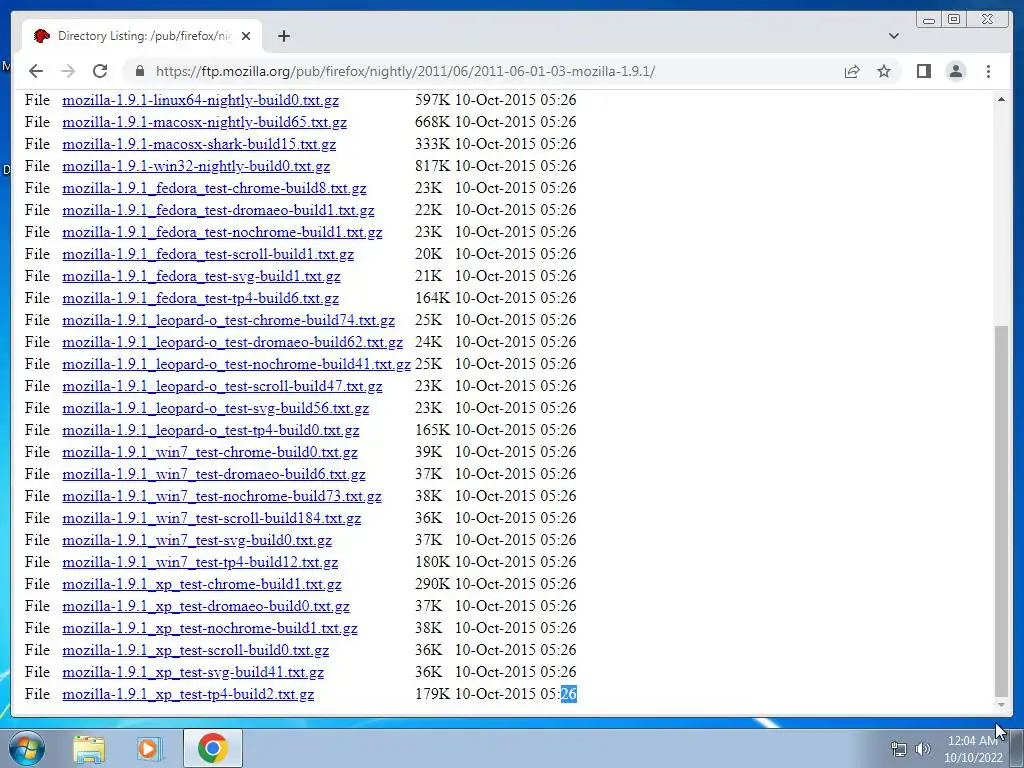The image size is (1024, 768).
Task: Open Chrome's three-dot menu
Action: pos(988,71)
